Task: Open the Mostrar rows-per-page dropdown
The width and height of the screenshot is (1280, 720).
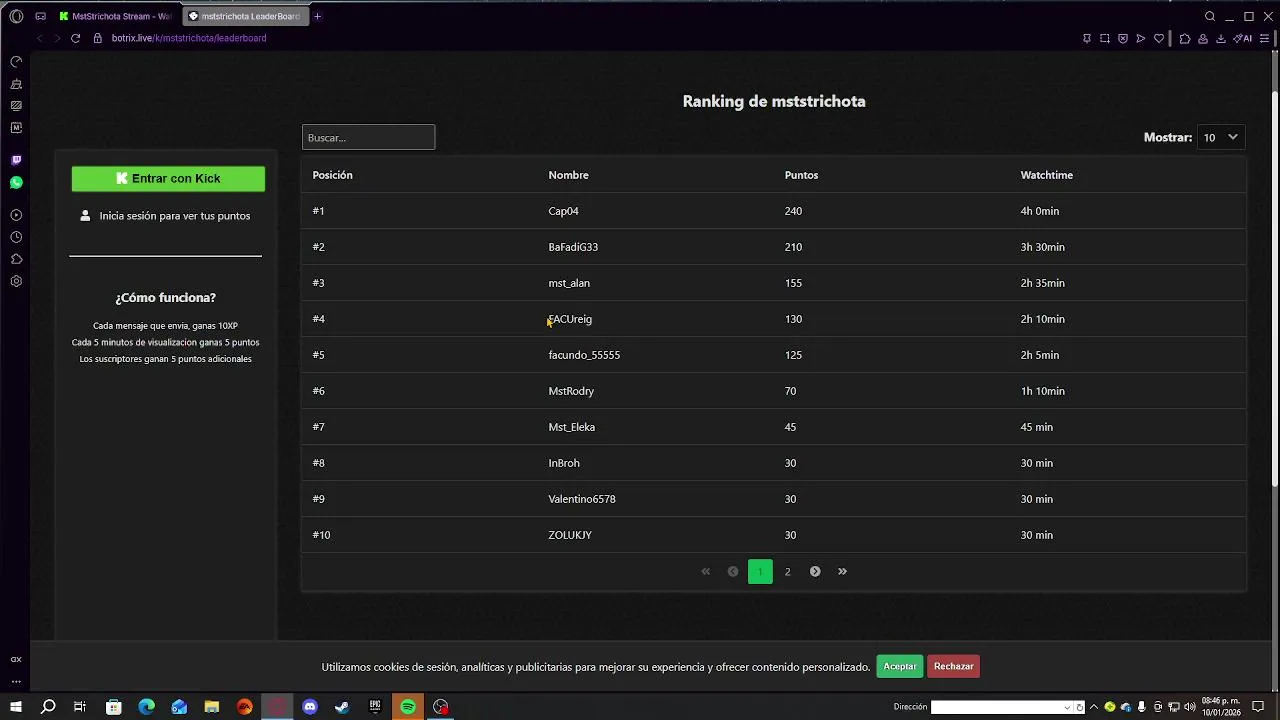Action: point(1221,137)
